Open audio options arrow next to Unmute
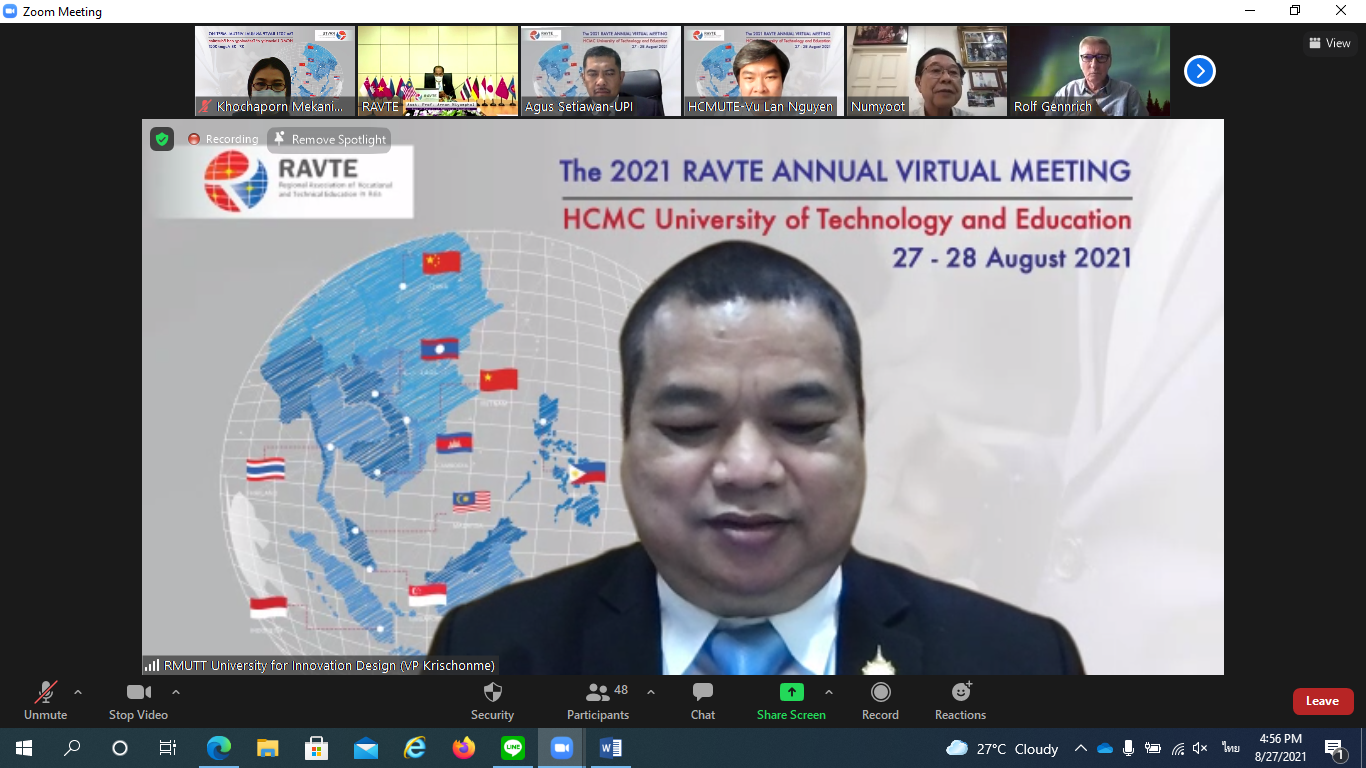Image resolution: width=1366 pixels, height=768 pixels. pyautogui.click(x=78, y=692)
